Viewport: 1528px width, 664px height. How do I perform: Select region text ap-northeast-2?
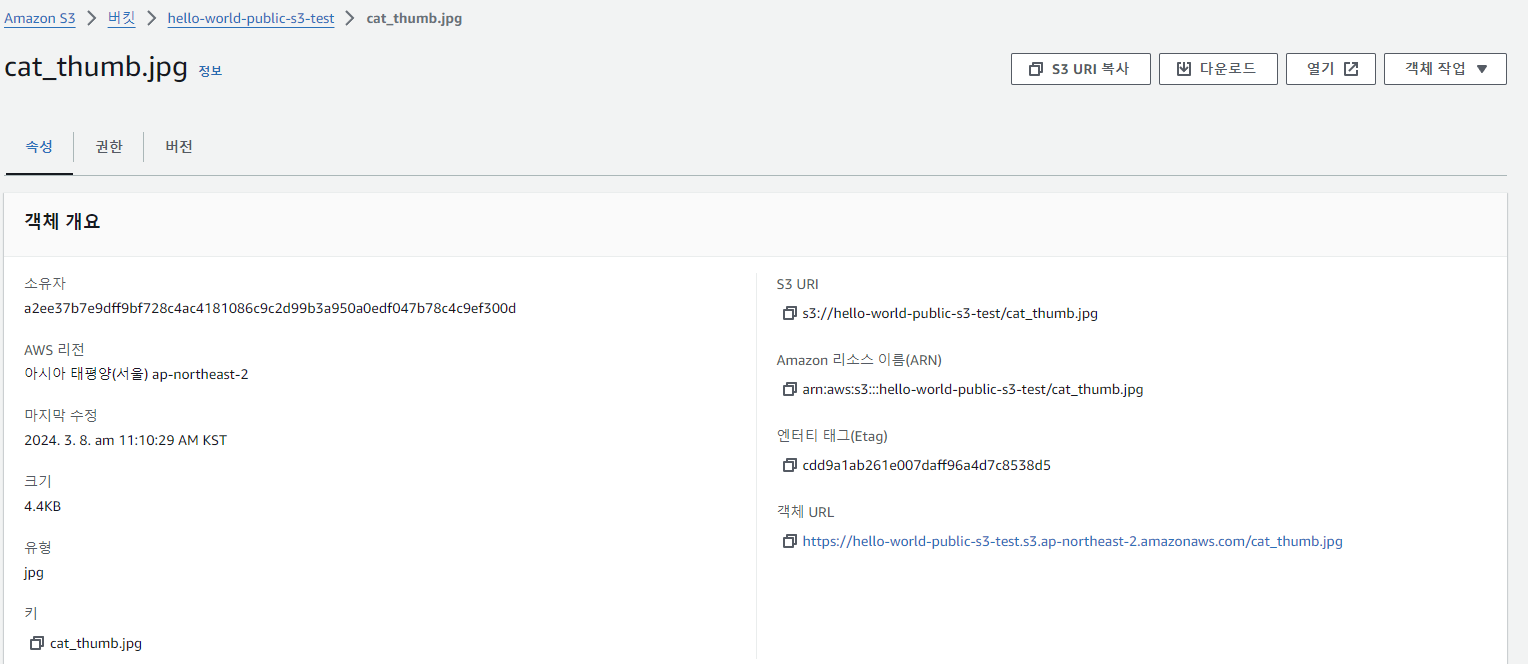coord(200,374)
